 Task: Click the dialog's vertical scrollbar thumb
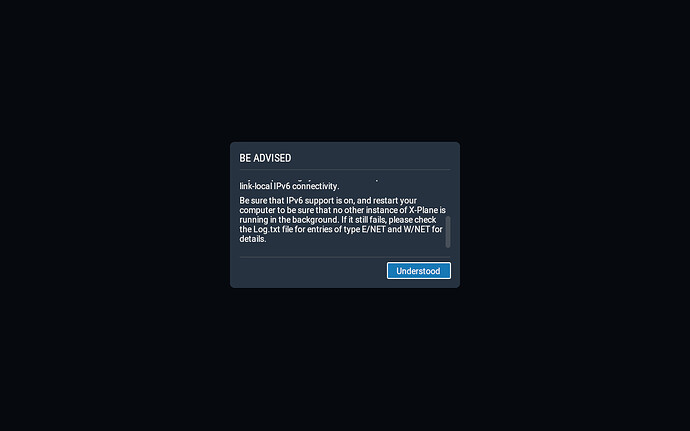[x=448, y=232]
